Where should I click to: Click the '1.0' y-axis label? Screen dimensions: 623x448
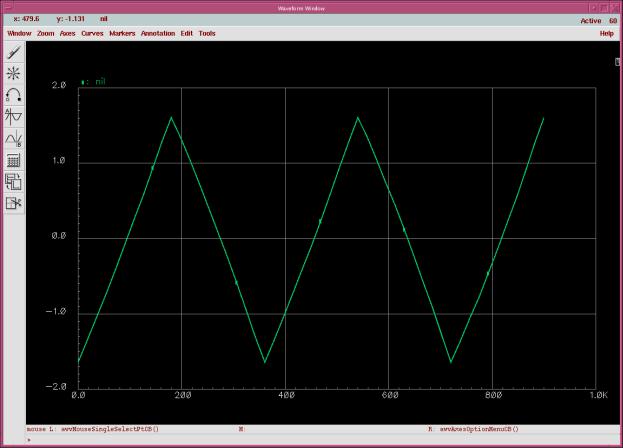tap(59, 160)
